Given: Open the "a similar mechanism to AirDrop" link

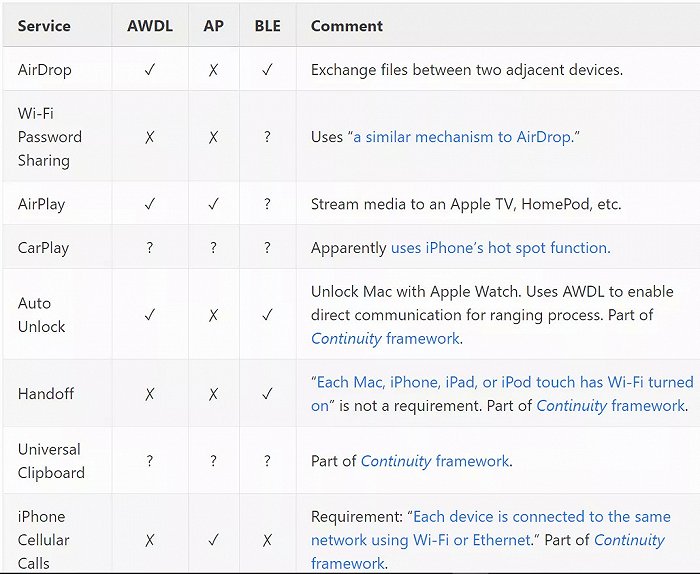Looking at the screenshot, I should tap(463, 137).
